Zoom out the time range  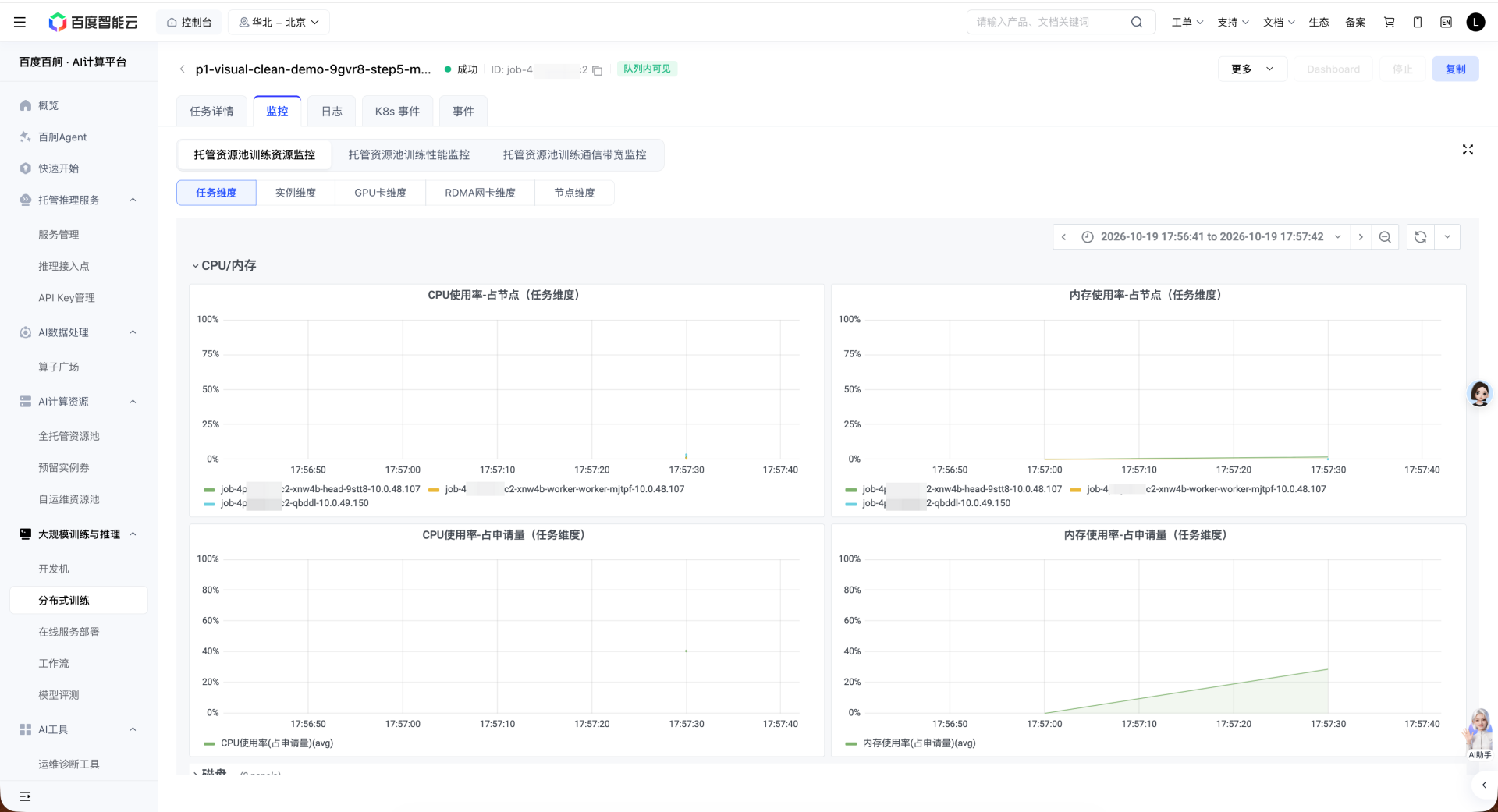[1385, 237]
